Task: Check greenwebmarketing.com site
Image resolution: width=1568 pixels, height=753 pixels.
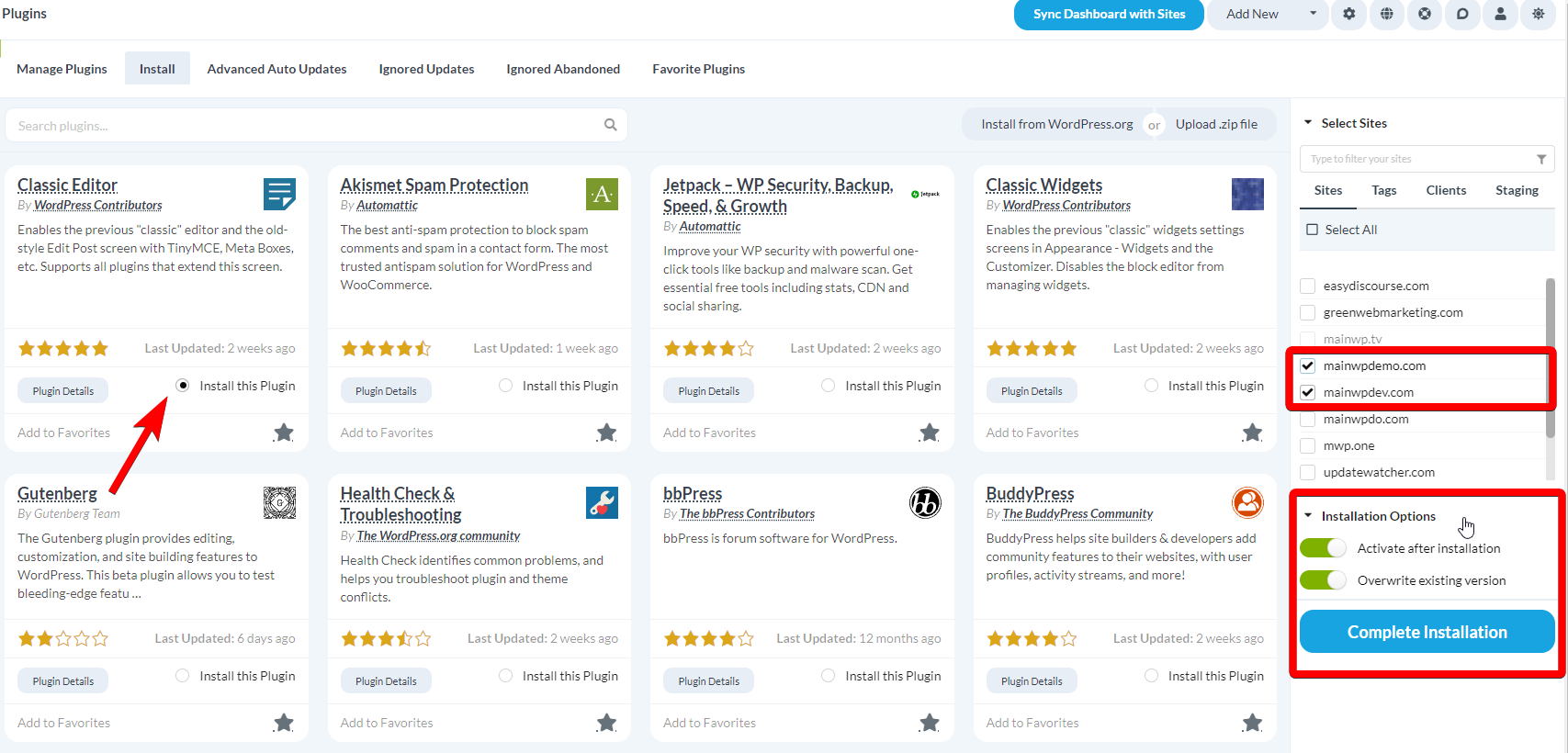Action: point(1307,312)
